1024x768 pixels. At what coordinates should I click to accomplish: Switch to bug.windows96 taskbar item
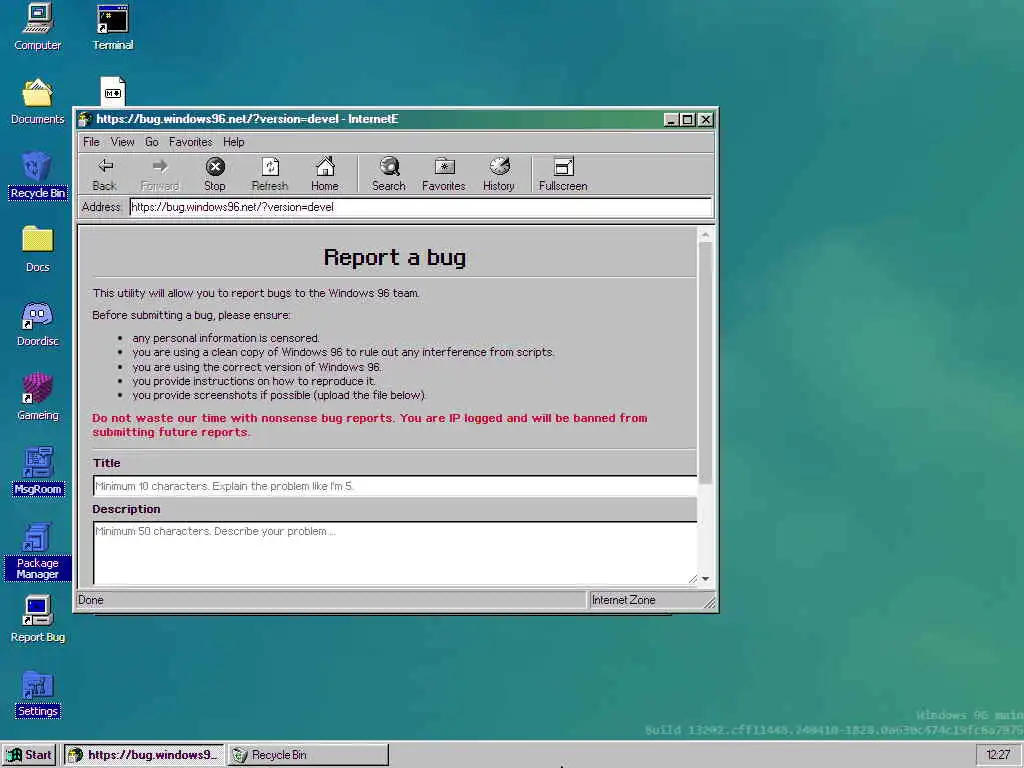[144, 755]
